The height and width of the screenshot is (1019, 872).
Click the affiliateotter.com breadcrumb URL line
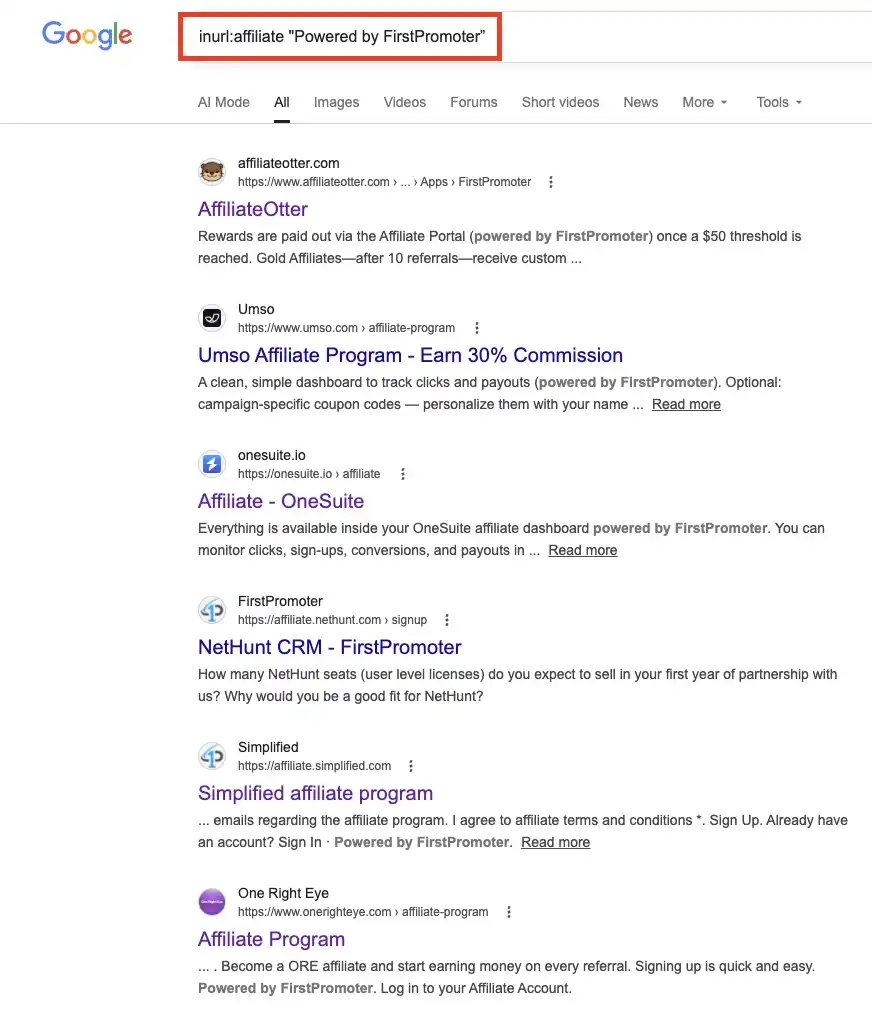[x=384, y=182]
